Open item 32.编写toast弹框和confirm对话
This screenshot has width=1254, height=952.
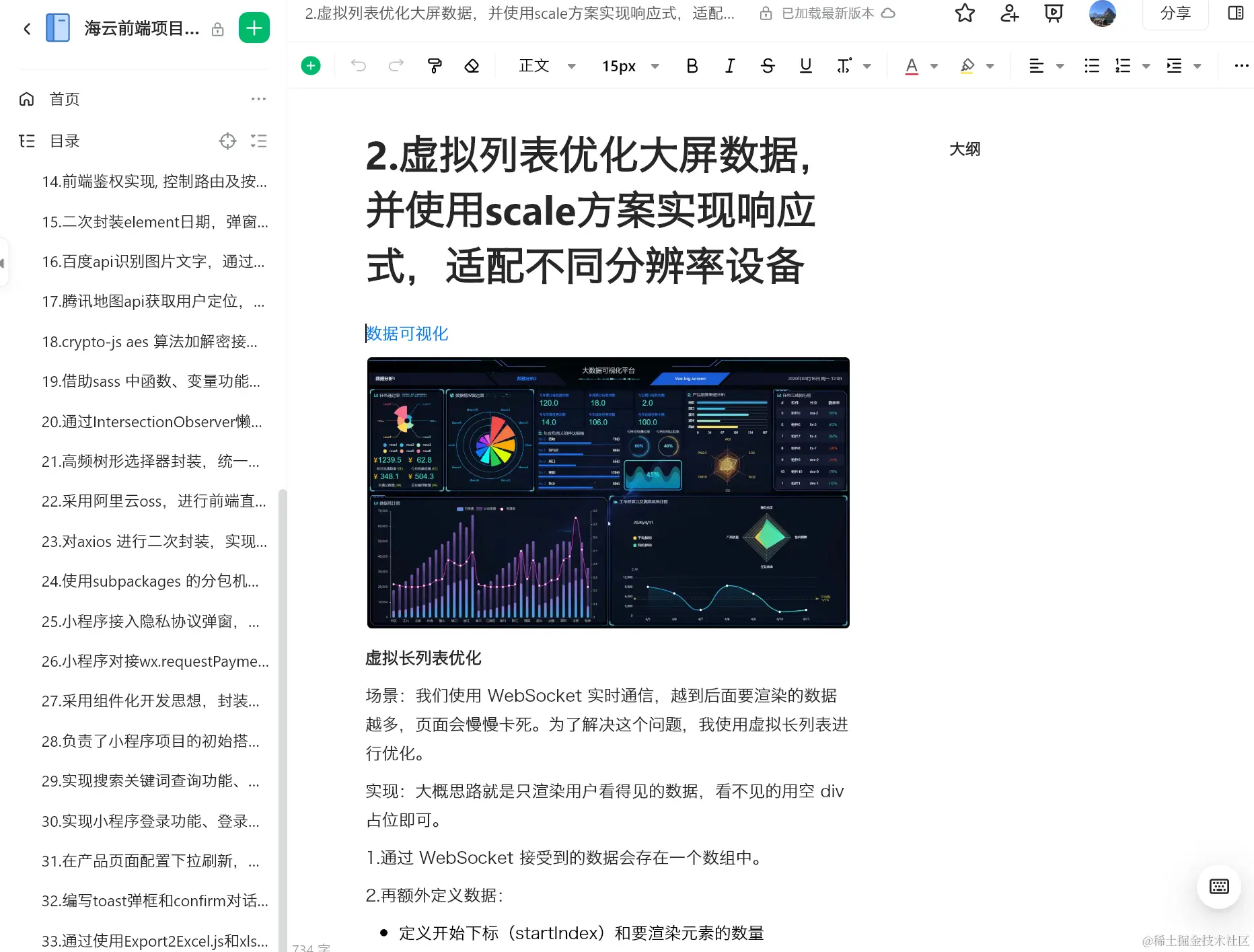[x=155, y=901]
